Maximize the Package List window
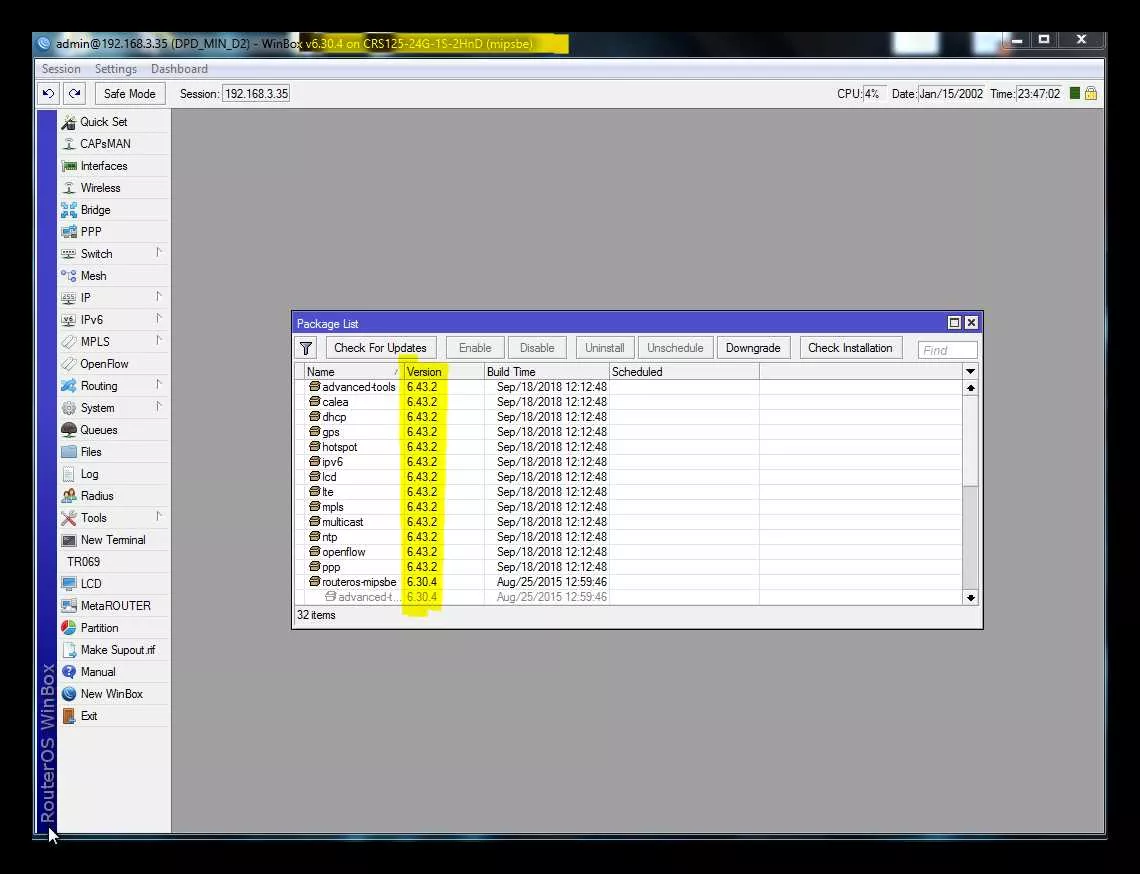1140x874 pixels. [955, 323]
